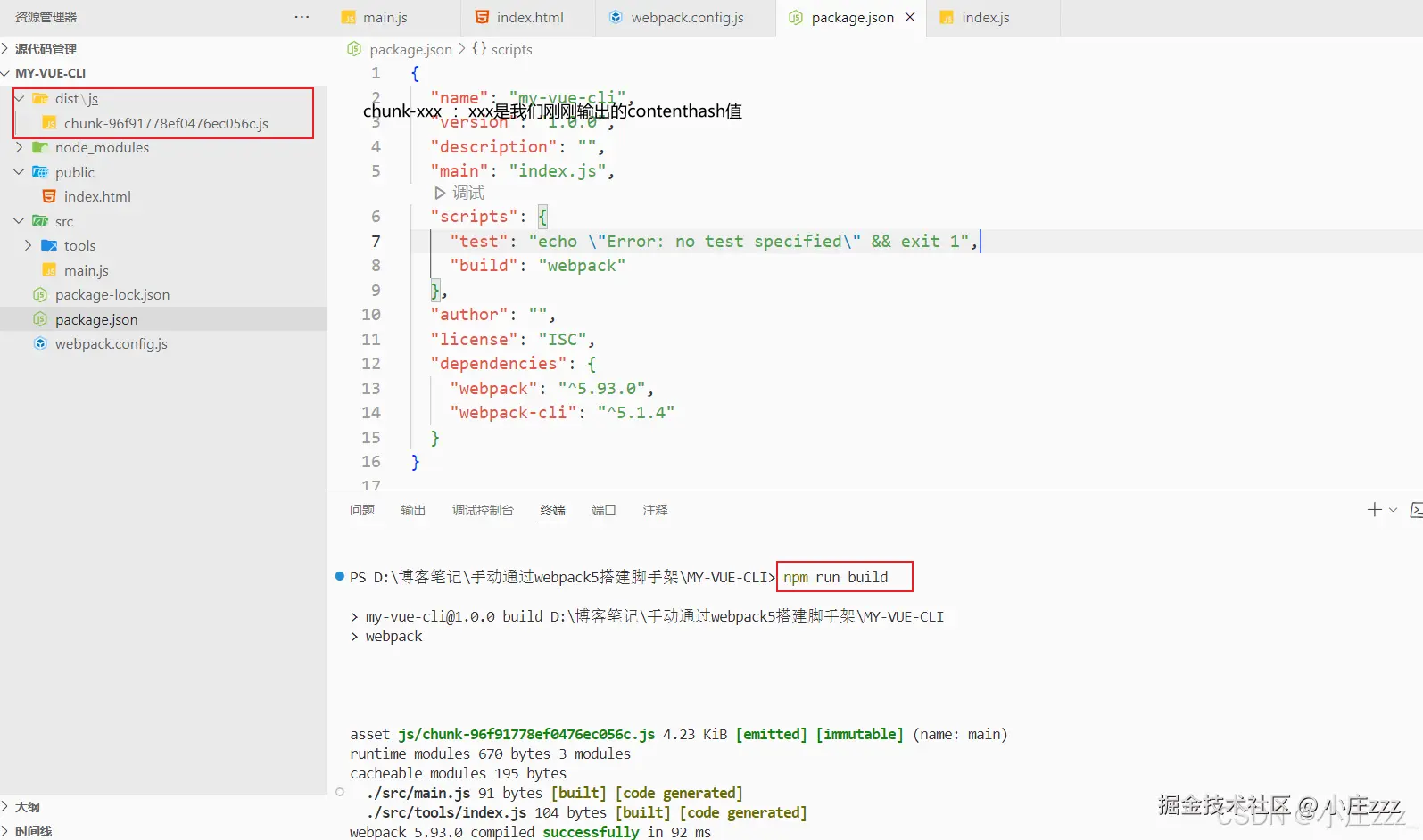Click the main.js file icon in tree

(x=49, y=270)
